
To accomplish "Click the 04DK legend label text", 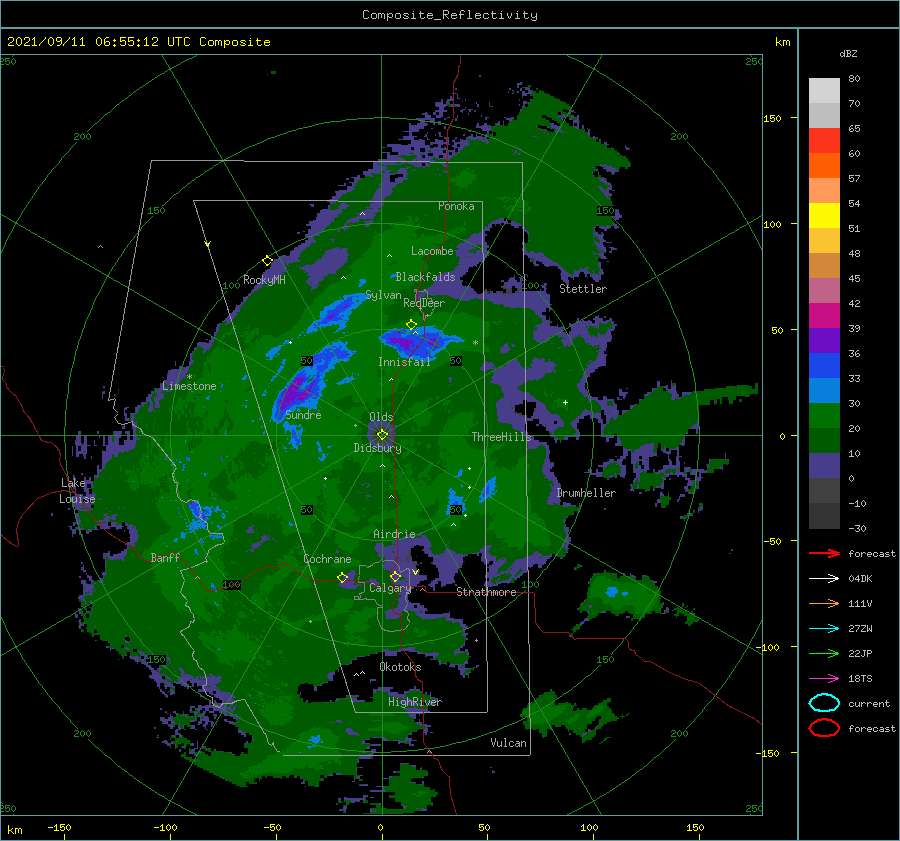I will [860, 578].
